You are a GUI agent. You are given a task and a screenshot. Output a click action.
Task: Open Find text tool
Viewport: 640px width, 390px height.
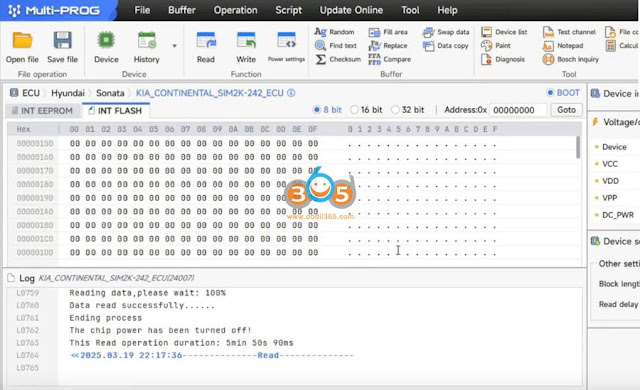pyautogui.click(x=336, y=46)
